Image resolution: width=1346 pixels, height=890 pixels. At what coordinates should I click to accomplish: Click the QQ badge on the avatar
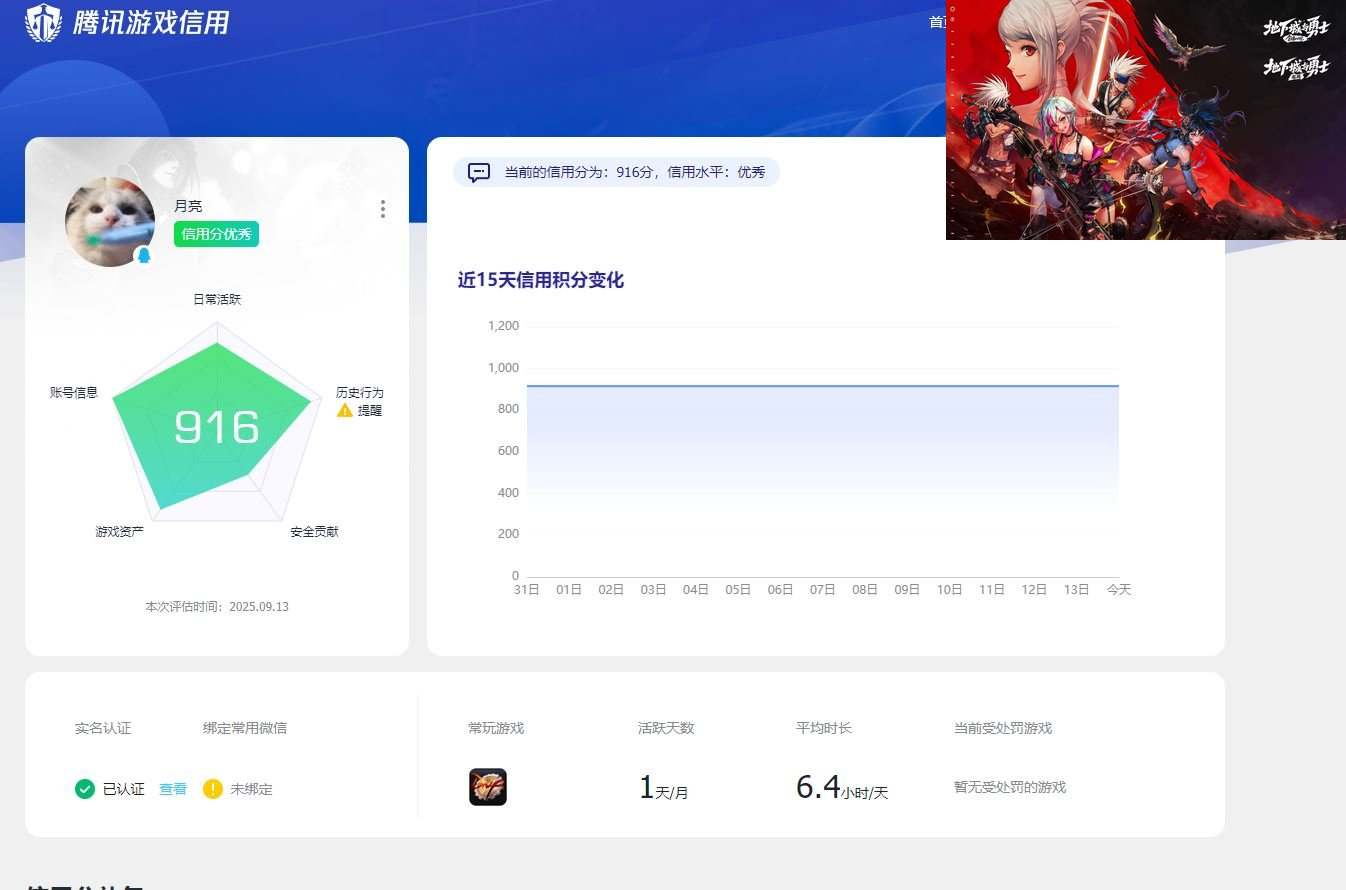144,256
